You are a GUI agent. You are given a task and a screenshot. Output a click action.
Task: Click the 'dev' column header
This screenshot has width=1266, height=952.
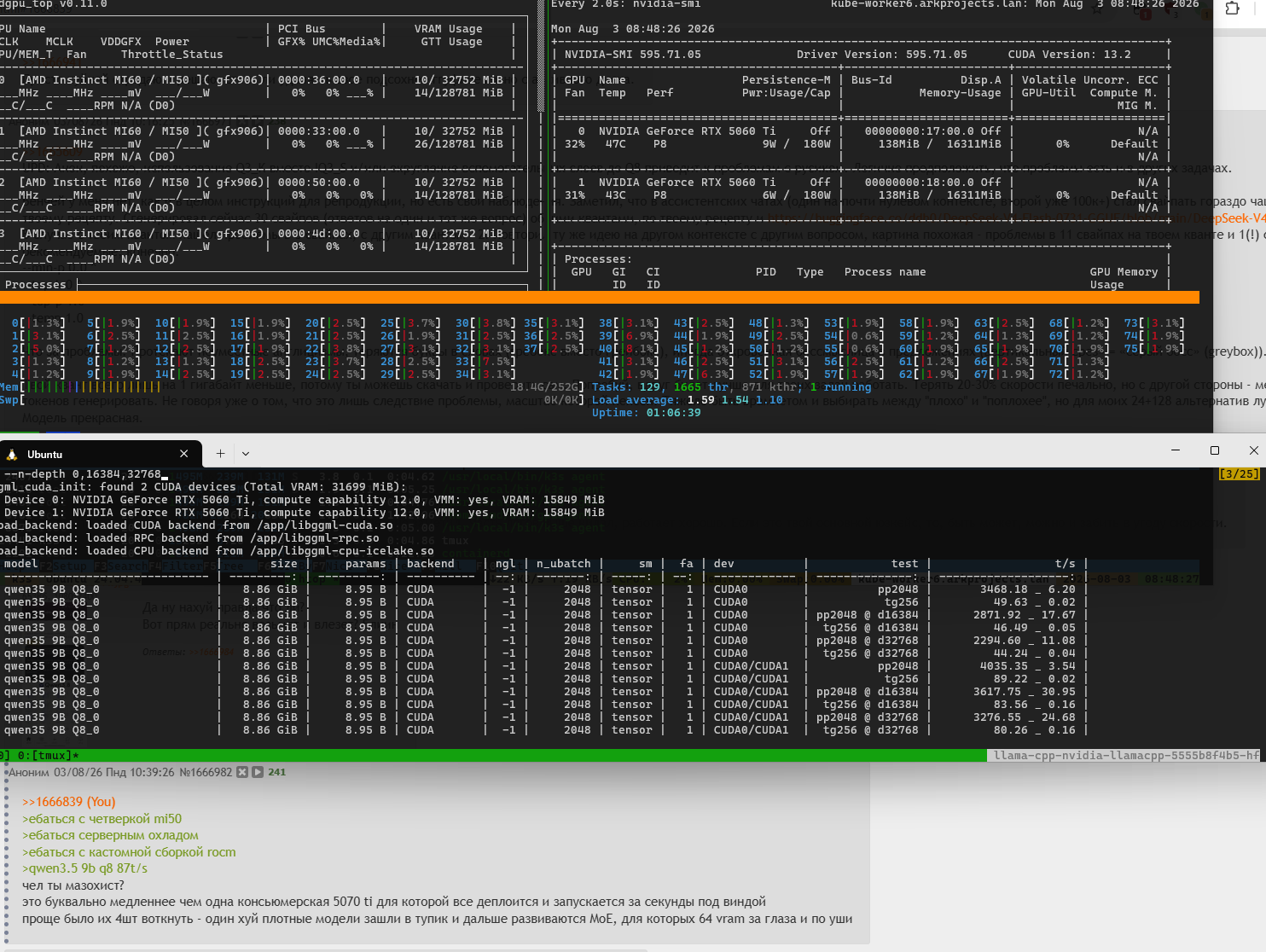(x=723, y=564)
